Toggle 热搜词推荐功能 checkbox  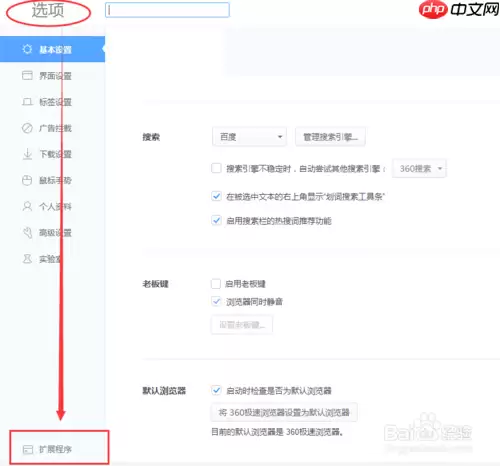(x=216, y=220)
